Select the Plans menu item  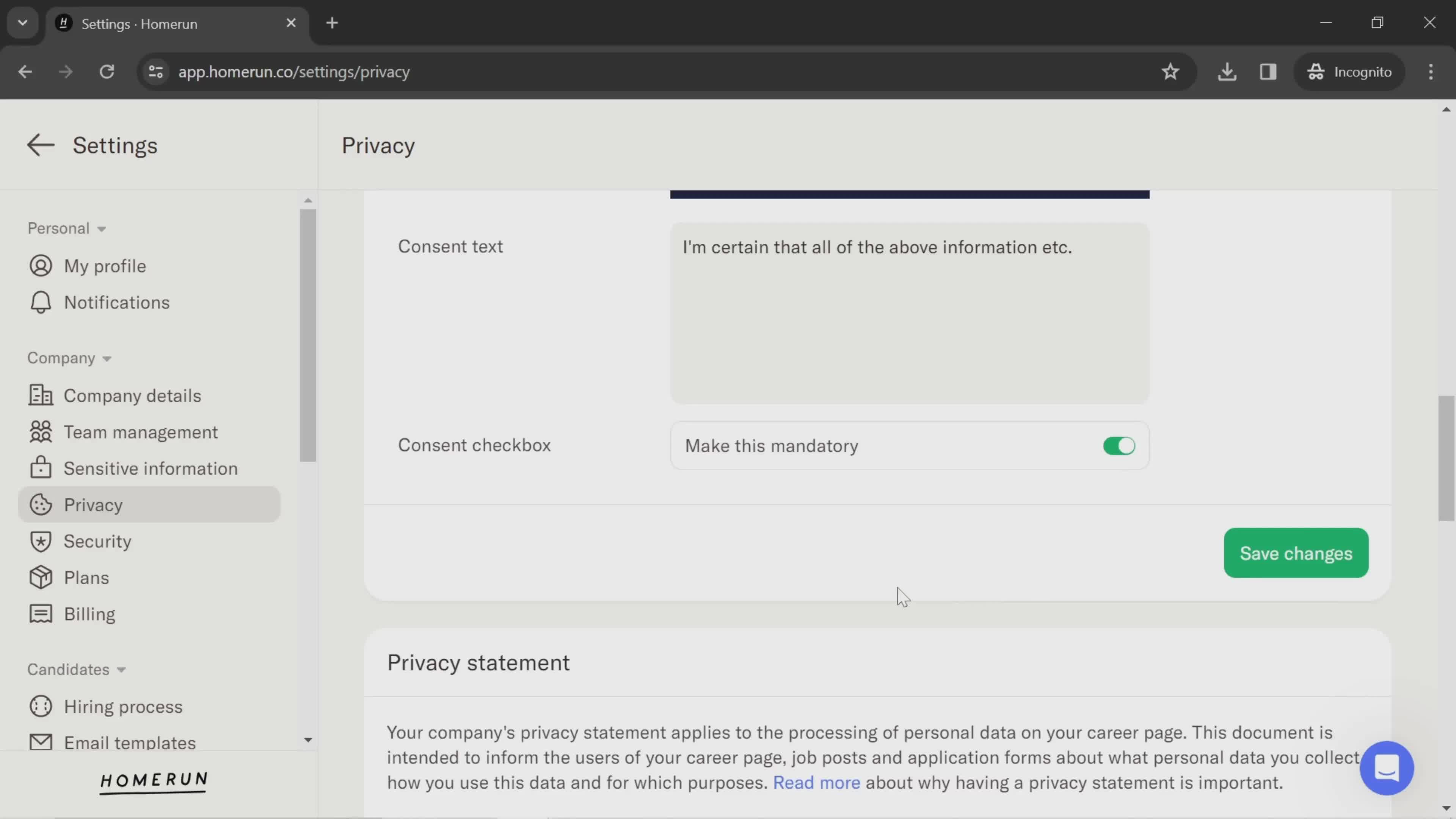click(86, 577)
